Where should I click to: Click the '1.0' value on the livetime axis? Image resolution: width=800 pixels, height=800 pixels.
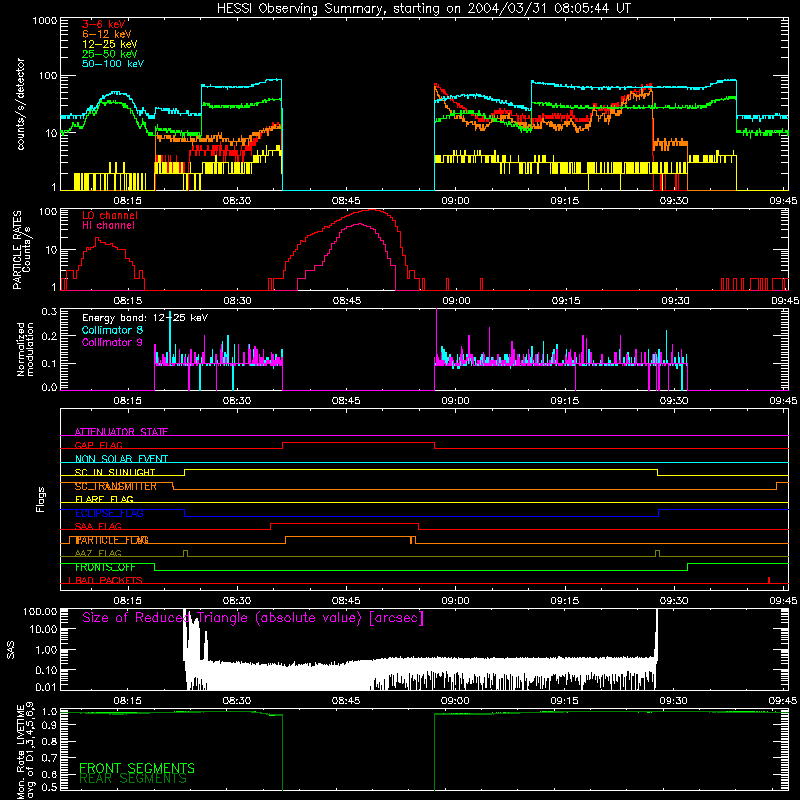pyautogui.click(x=49, y=711)
